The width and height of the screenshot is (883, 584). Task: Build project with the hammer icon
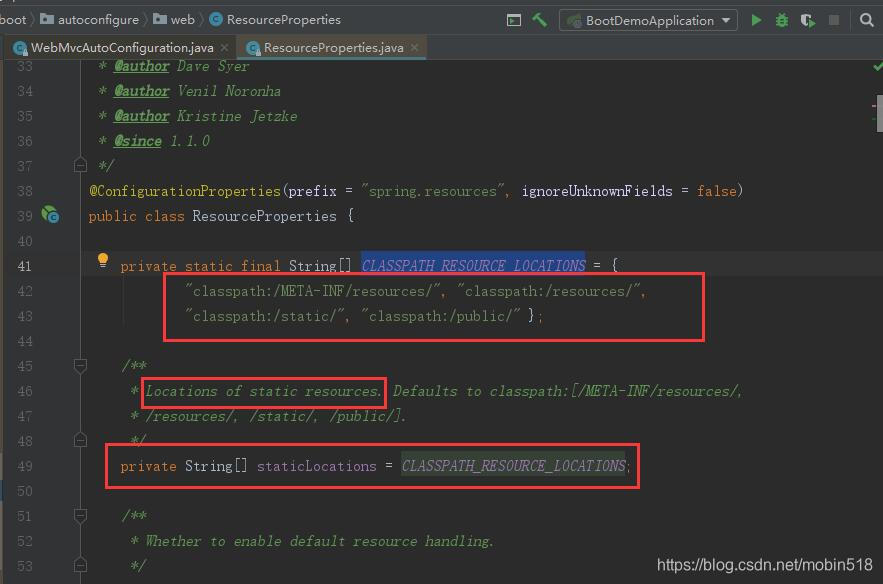tap(539, 20)
